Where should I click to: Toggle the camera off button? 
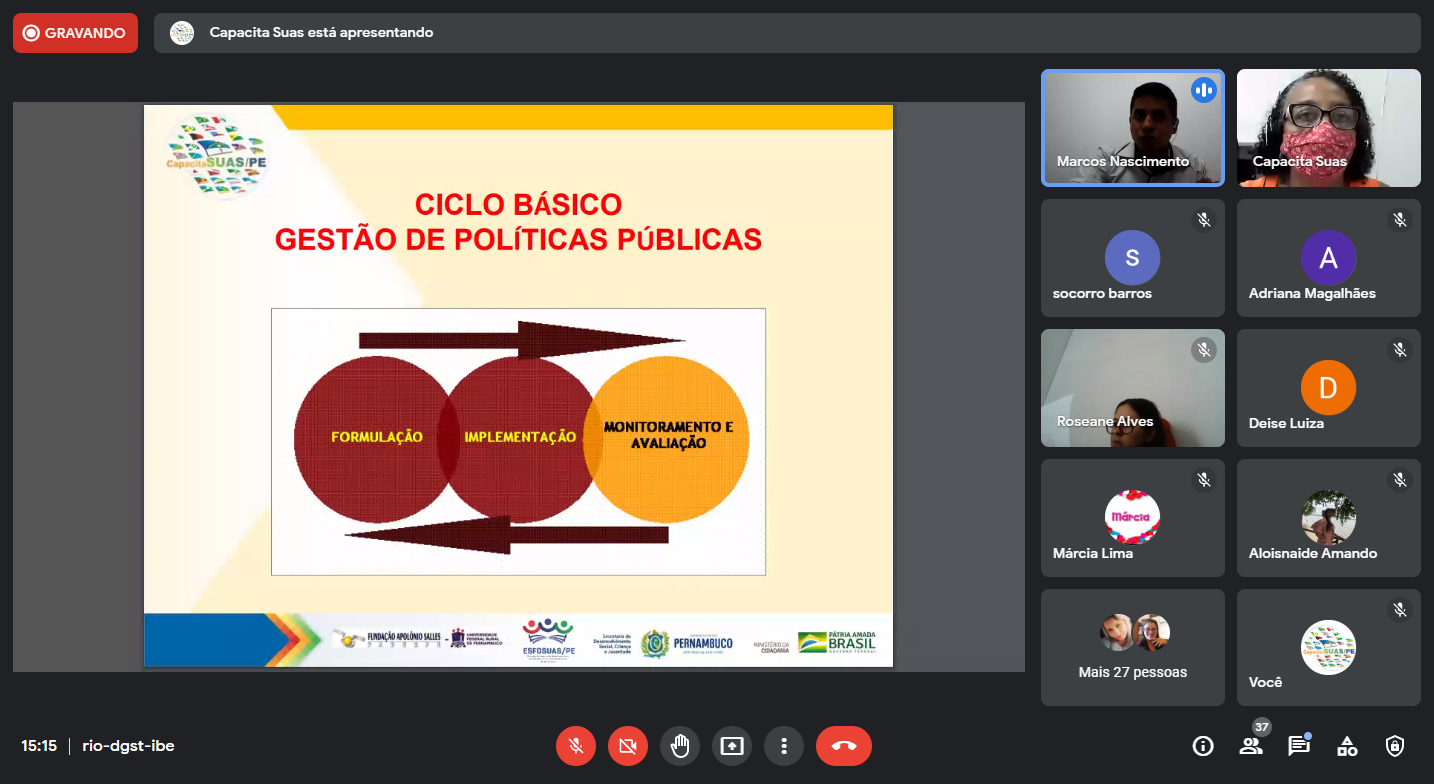point(628,746)
